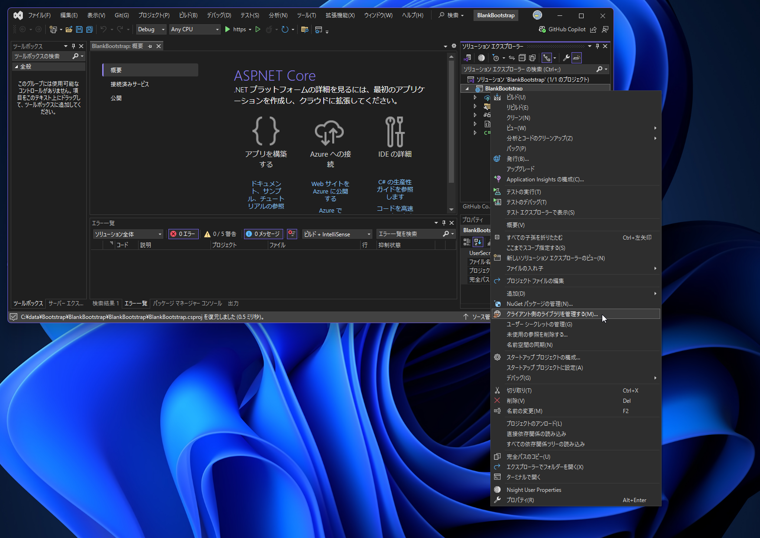Click the 'C# の生産性ガイドを参照します' link

[x=395, y=190]
